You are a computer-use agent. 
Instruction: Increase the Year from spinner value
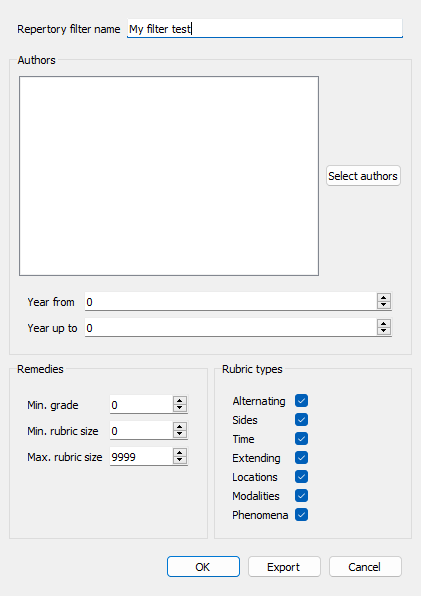click(x=384, y=298)
